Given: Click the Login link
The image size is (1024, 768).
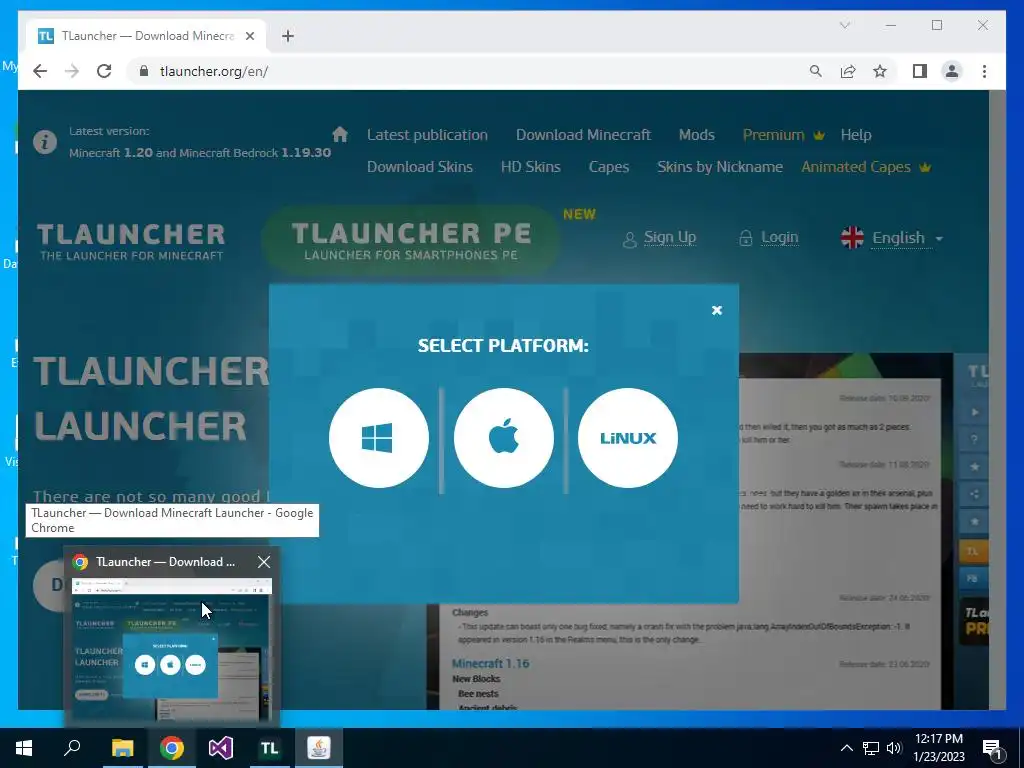Looking at the screenshot, I should click(x=779, y=237).
